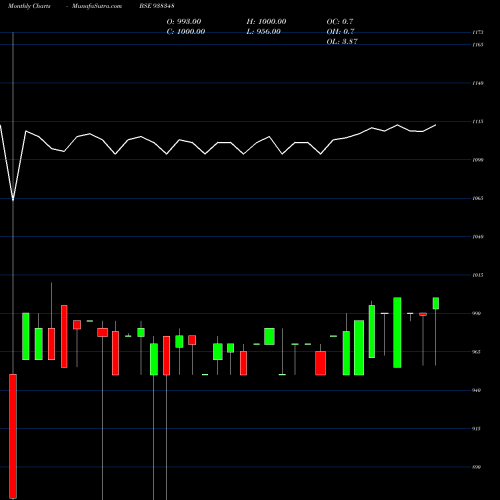Click the 1090 price axis label

[478, 160]
